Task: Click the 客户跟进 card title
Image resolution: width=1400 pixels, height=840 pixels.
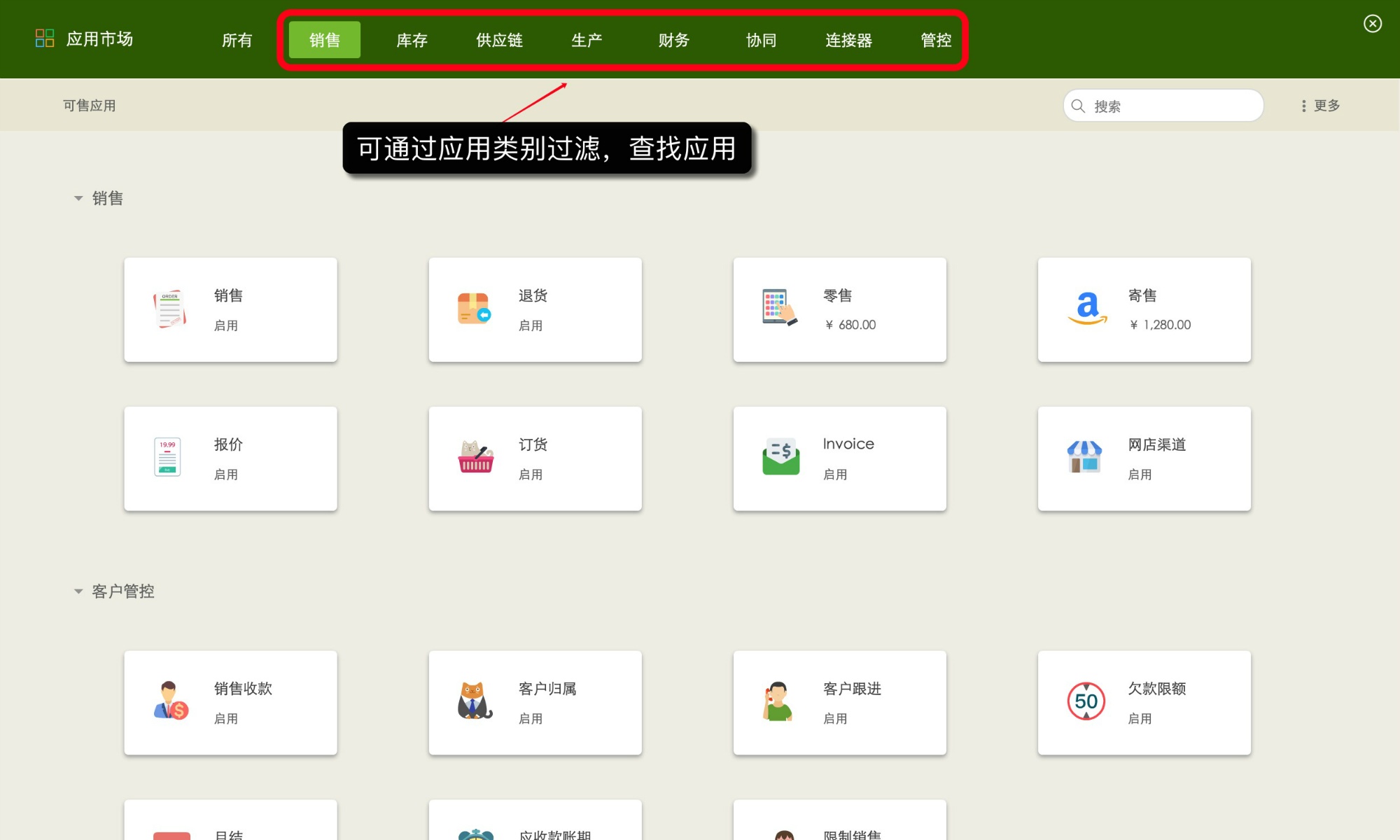Action: pos(852,689)
